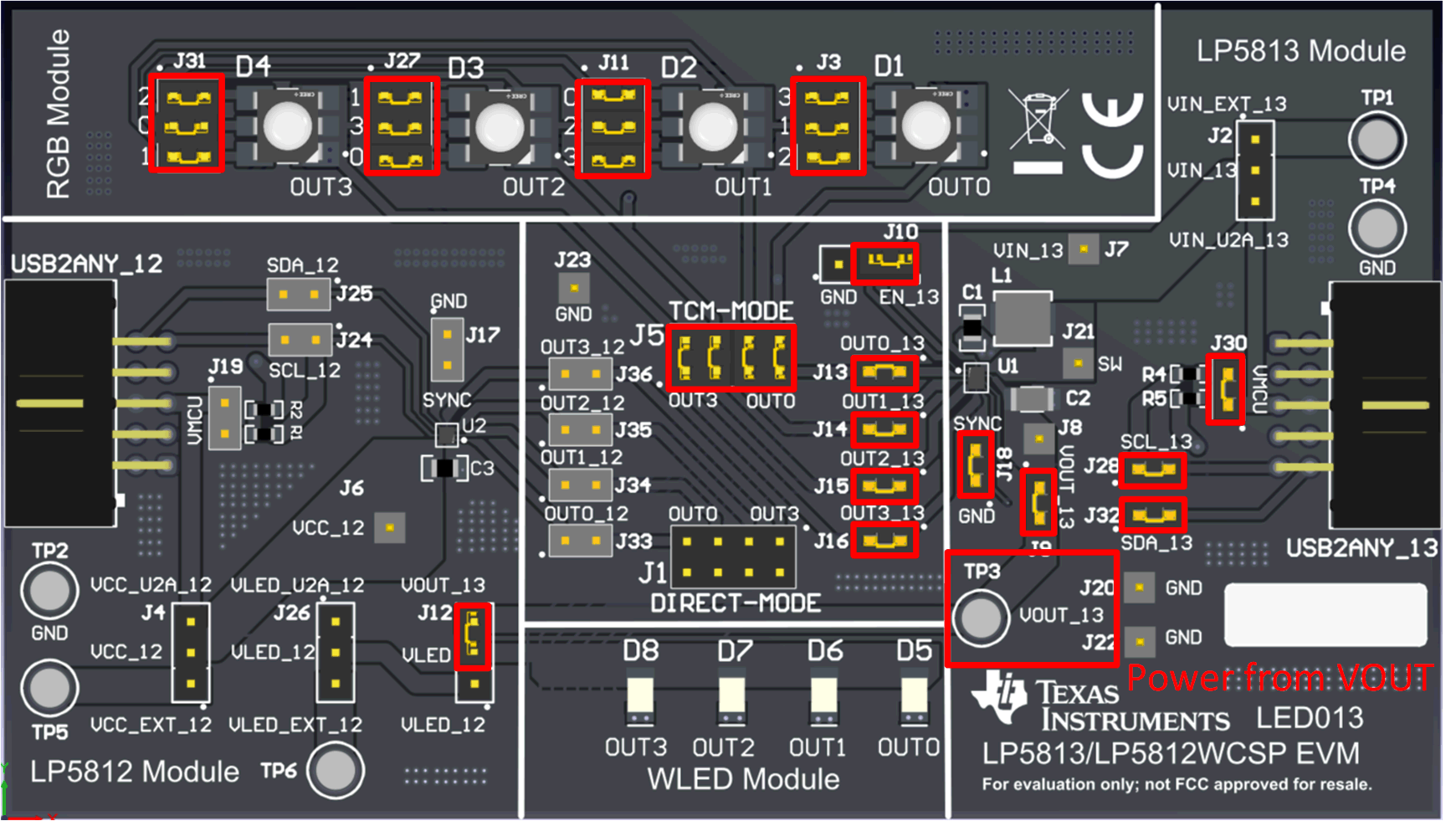Click the D3 RGB LED

point(500,128)
